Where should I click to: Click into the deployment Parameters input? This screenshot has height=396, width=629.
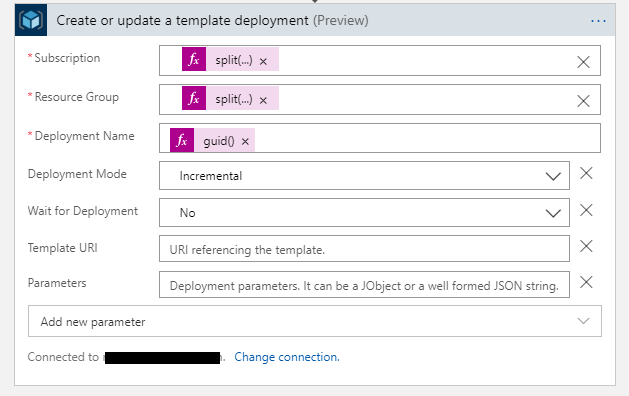tap(364, 285)
